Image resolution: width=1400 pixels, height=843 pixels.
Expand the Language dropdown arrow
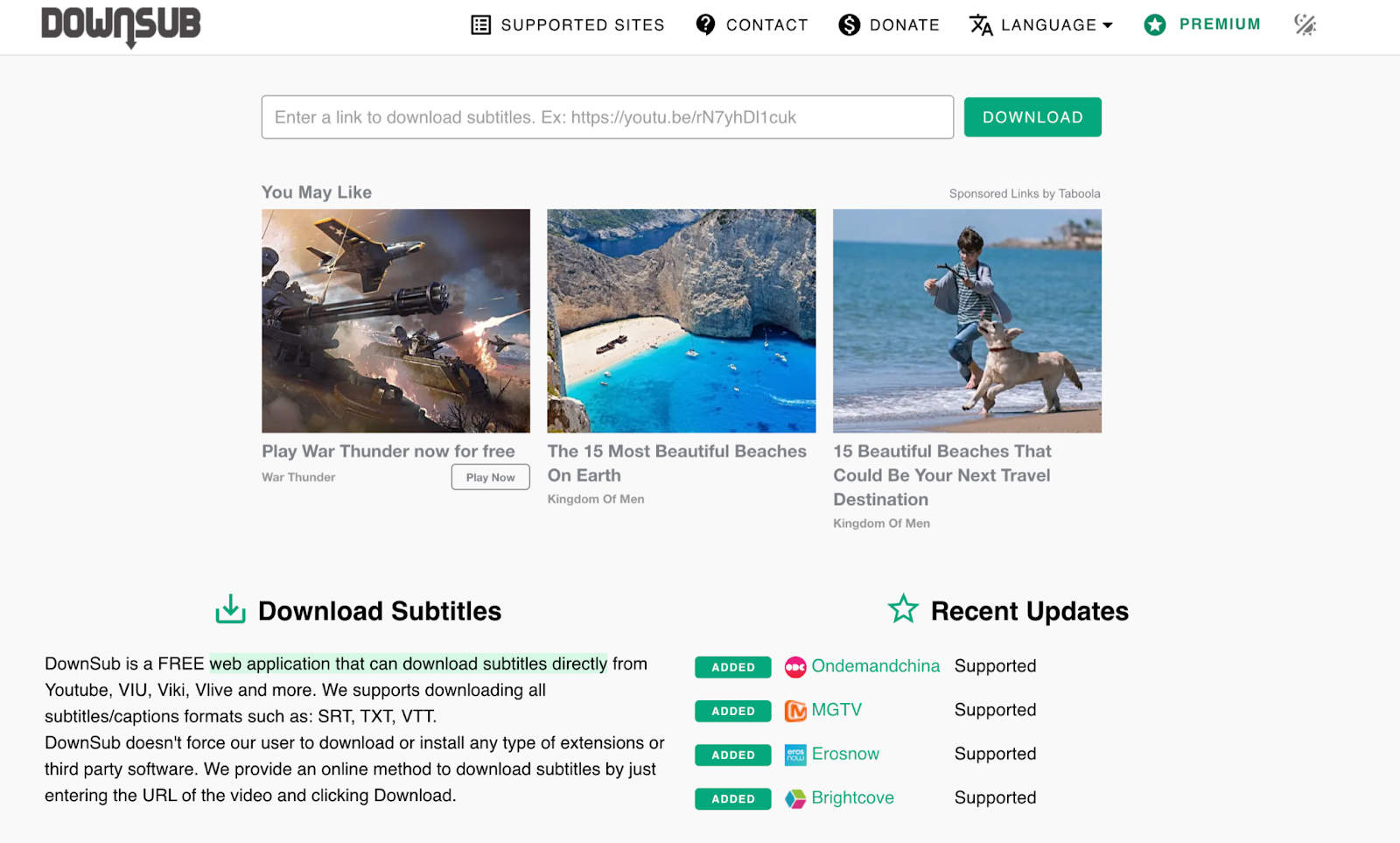coord(1108,25)
